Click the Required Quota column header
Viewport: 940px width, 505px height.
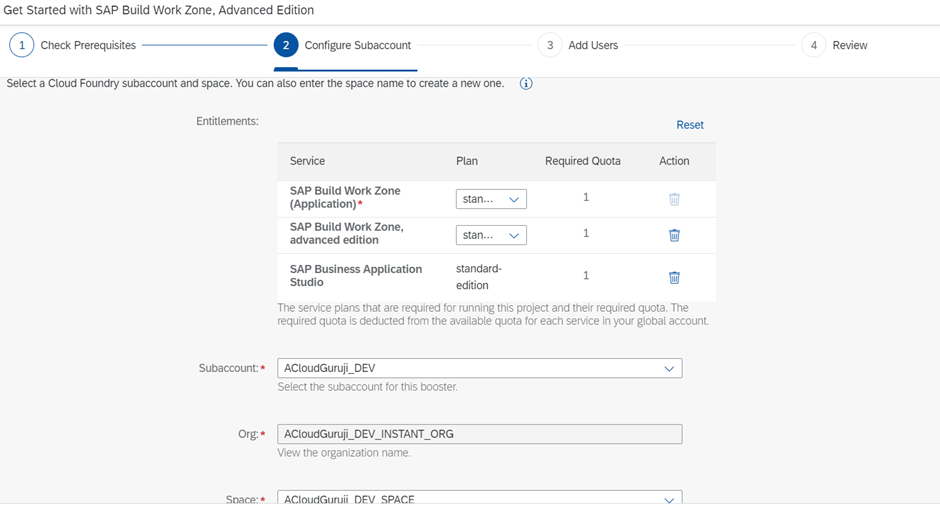coord(582,161)
